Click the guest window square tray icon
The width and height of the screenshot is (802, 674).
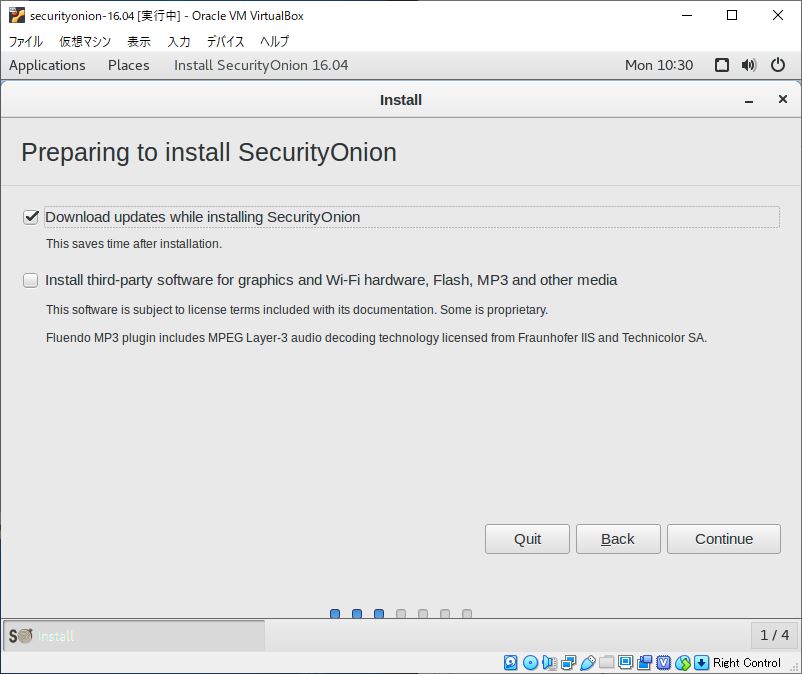coord(722,65)
